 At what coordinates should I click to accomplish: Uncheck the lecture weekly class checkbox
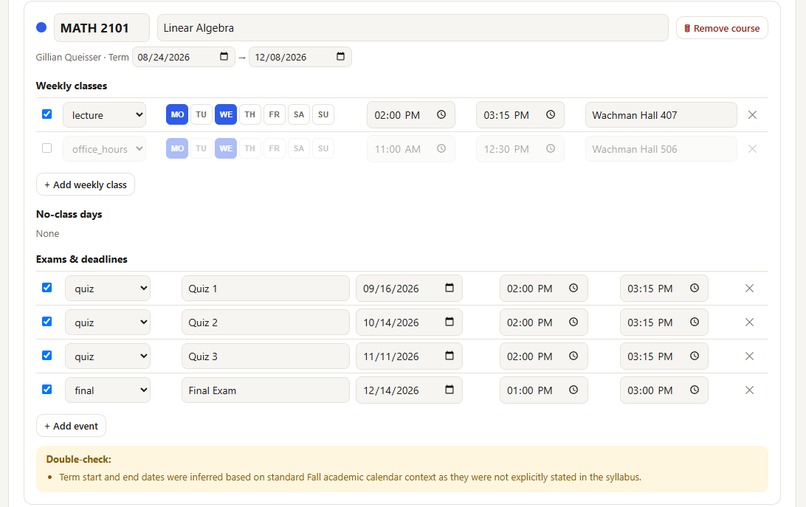pyautogui.click(x=47, y=114)
